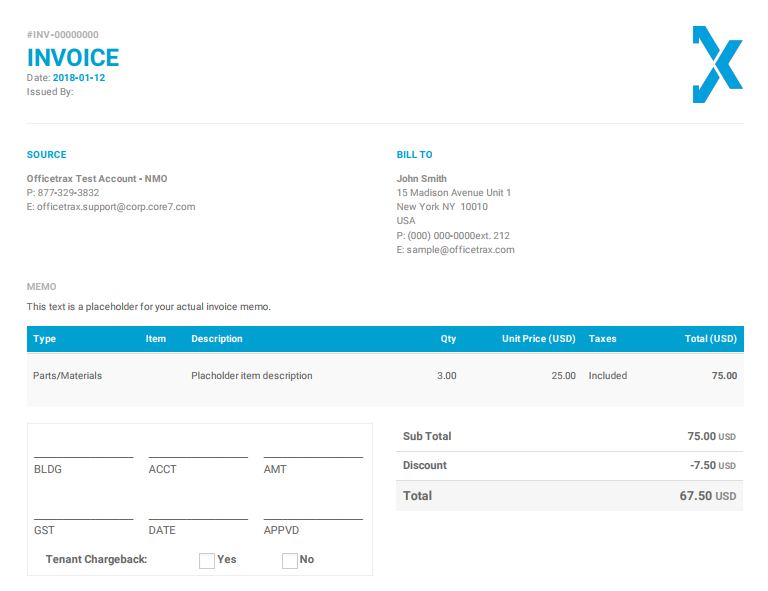This screenshot has height=591, width=768.
Task: Click the Unit Price (USD) column header
Action: click(538, 339)
